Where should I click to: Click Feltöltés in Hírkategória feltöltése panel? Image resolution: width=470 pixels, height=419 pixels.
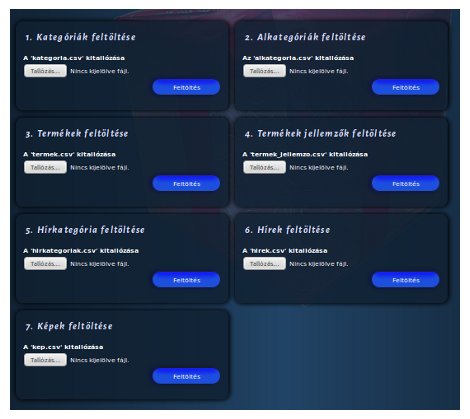pos(186,280)
